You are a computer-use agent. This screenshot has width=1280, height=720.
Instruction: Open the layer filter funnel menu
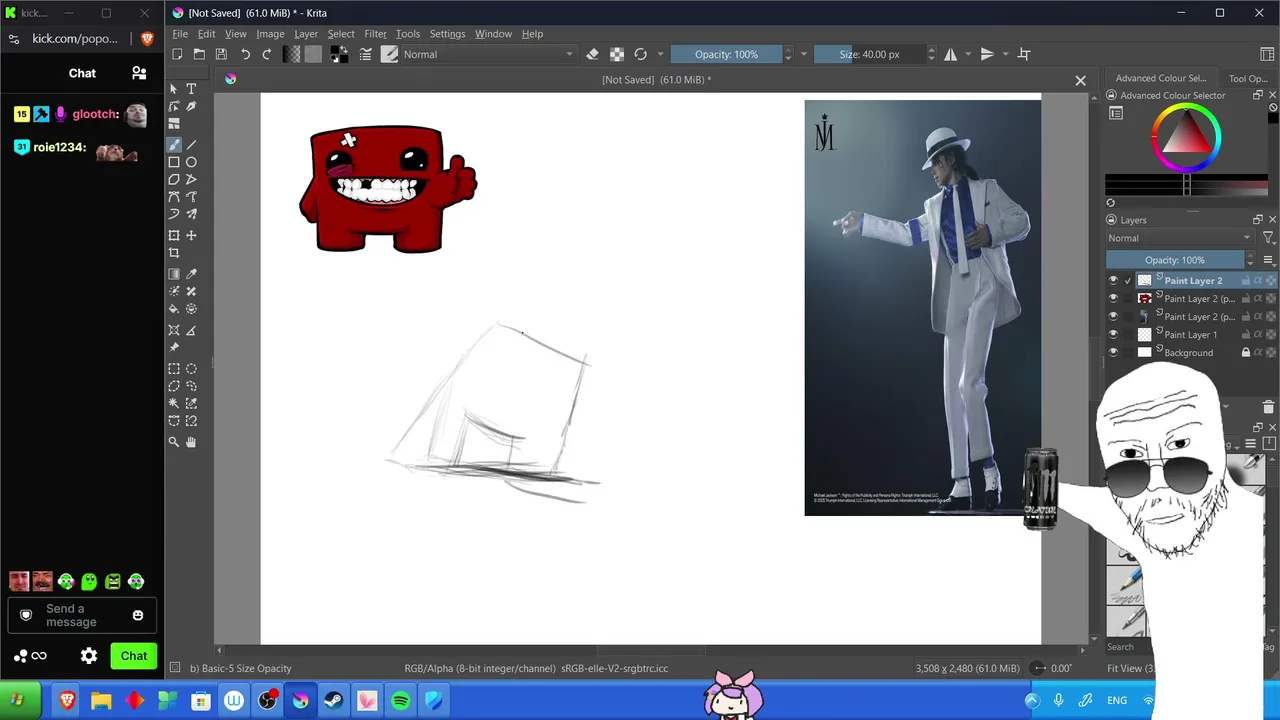[x=1268, y=238]
